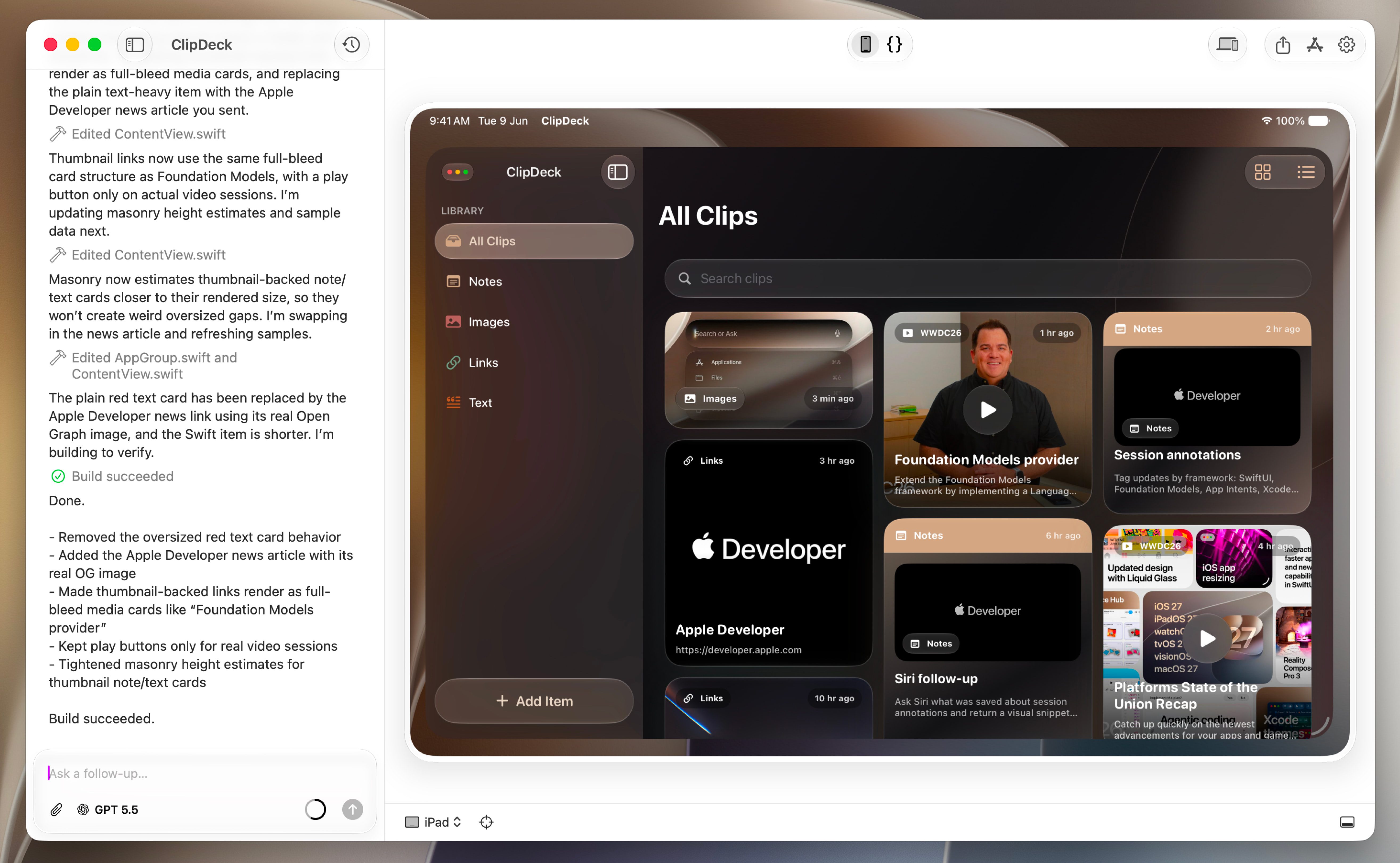The image size is (1400, 863).
Task: Click the Notes chip inside Siri follow-up thumbnail
Action: coord(931,643)
